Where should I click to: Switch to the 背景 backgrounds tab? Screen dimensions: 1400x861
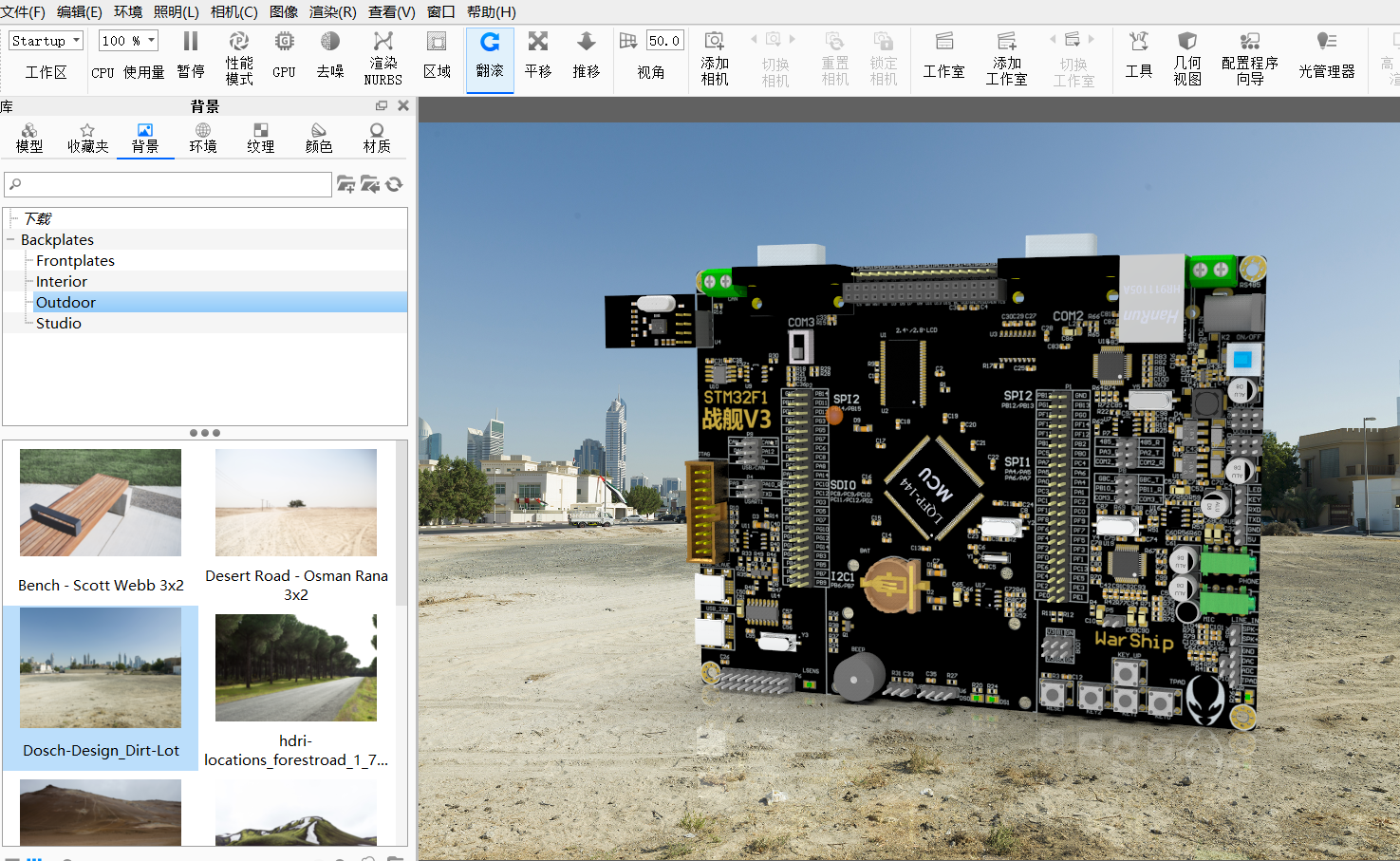pos(145,138)
